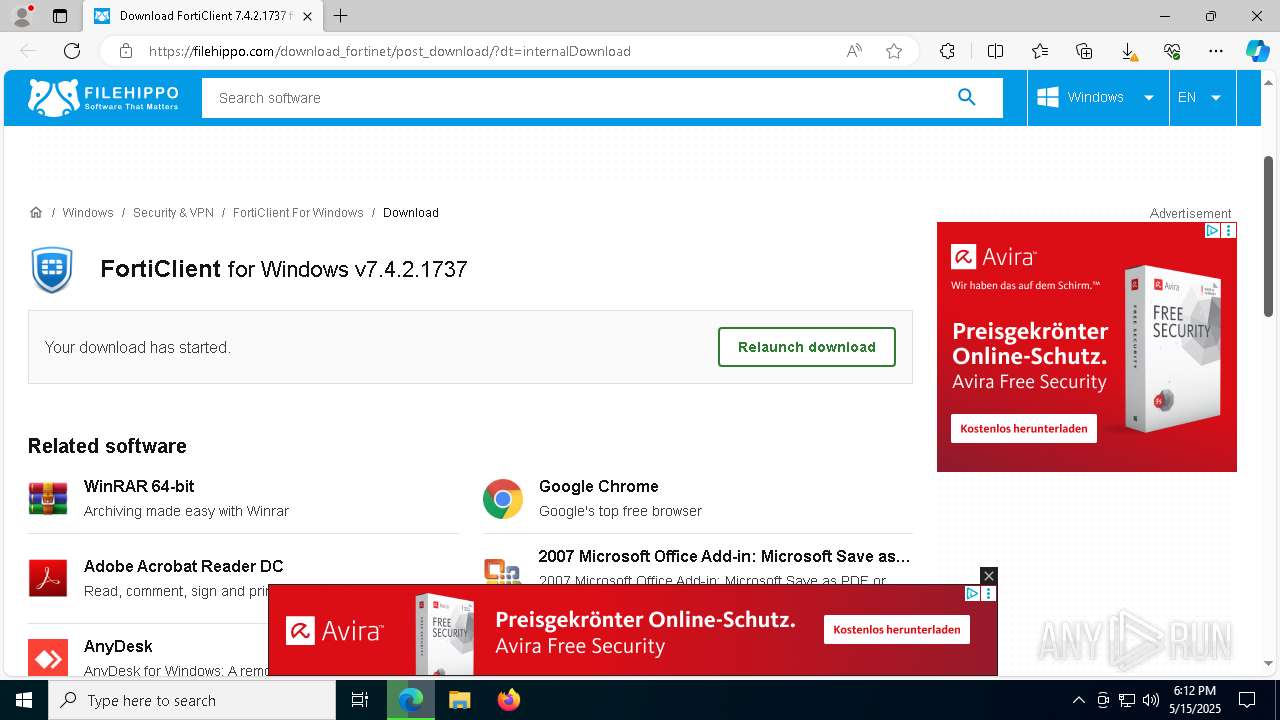
Task: View site information lock icon
Action: click(x=125, y=51)
